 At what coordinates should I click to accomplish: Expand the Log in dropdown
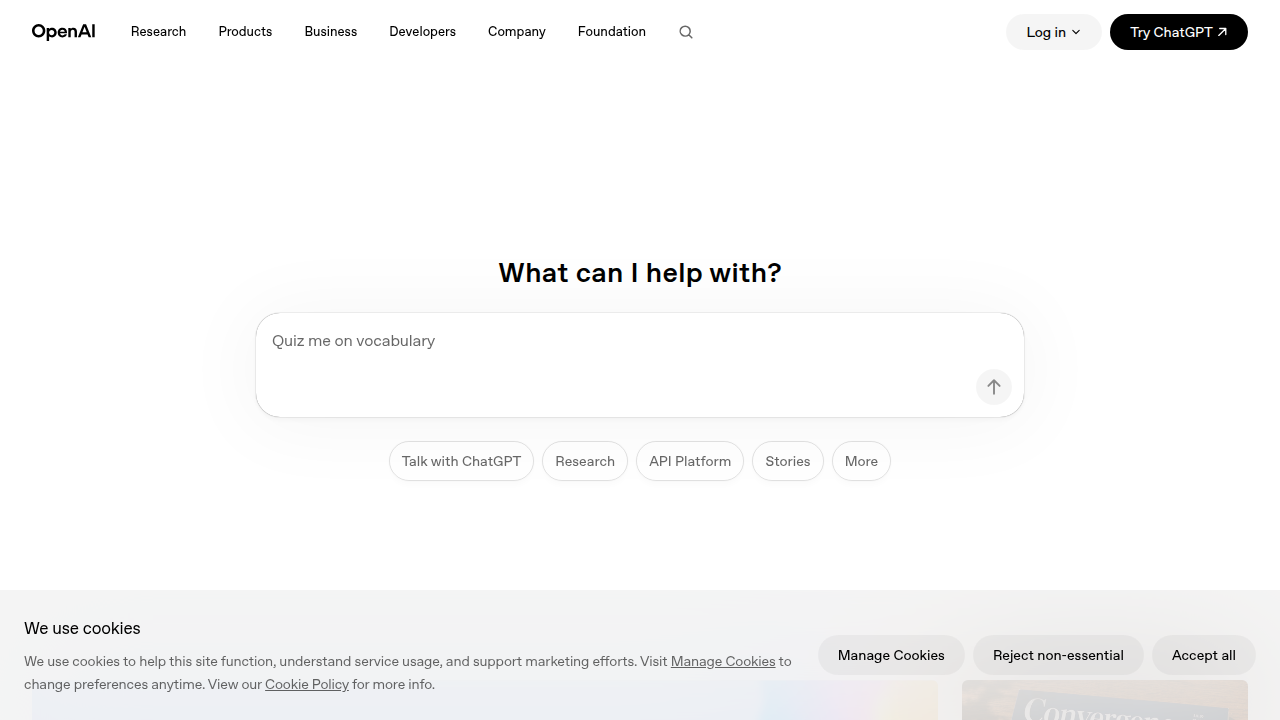pyautogui.click(x=1054, y=32)
